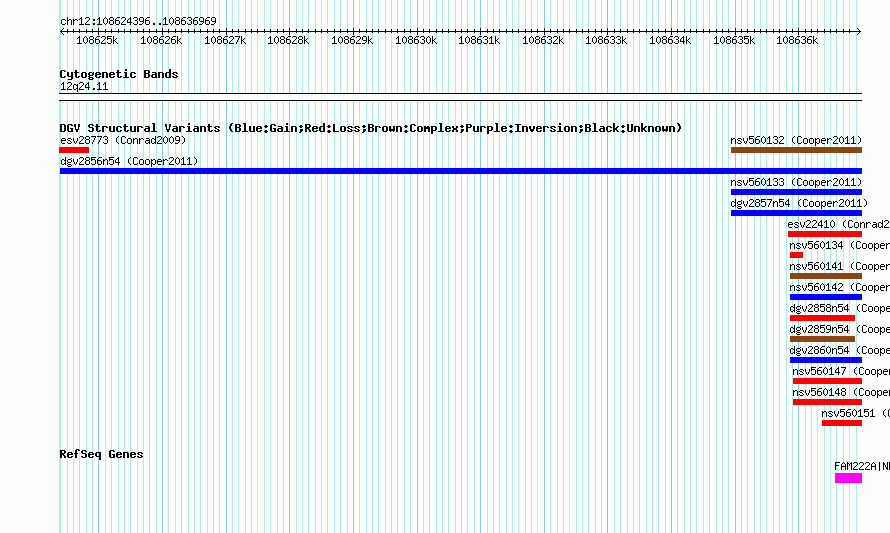Click the magenta FAM222A gene bar
Viewport: 890px width, 533px height.
[848, 478]
